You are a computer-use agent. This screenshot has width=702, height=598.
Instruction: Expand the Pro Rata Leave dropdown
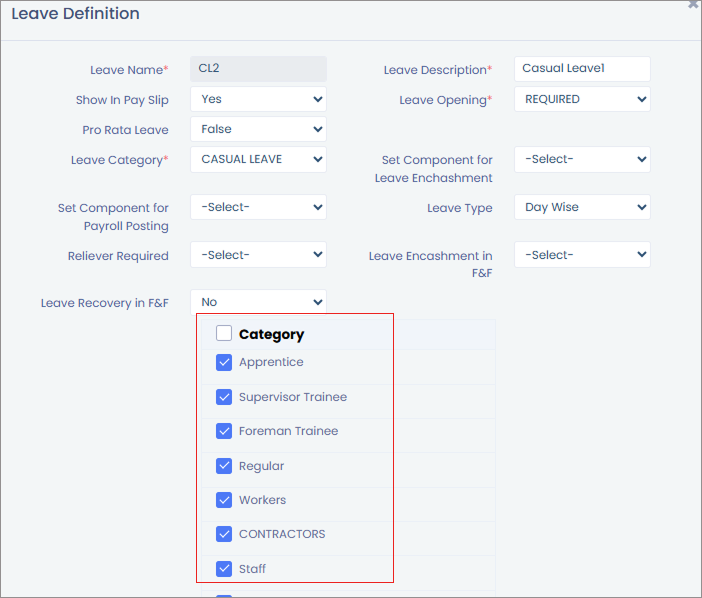(258, 129)
